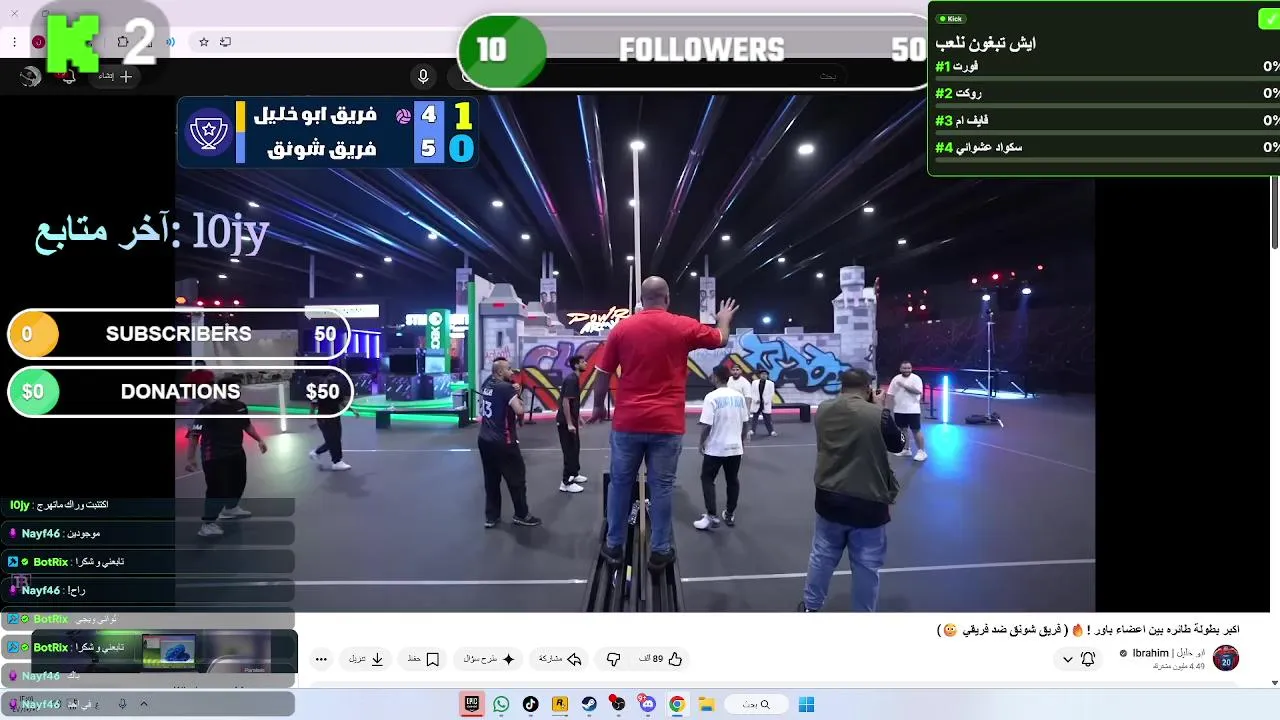Click the scroll-down arrow at page bottom right
This screenshot has width=1280, height=720.
[x=1274, y=683]
